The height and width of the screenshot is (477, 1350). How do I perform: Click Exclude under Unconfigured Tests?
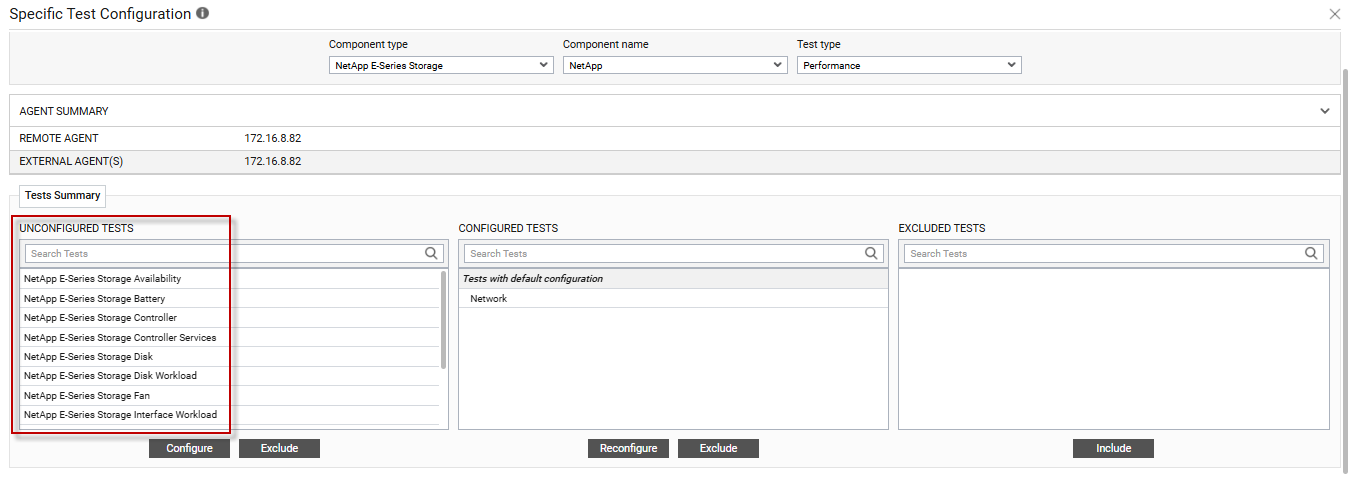tap(279, 448)
